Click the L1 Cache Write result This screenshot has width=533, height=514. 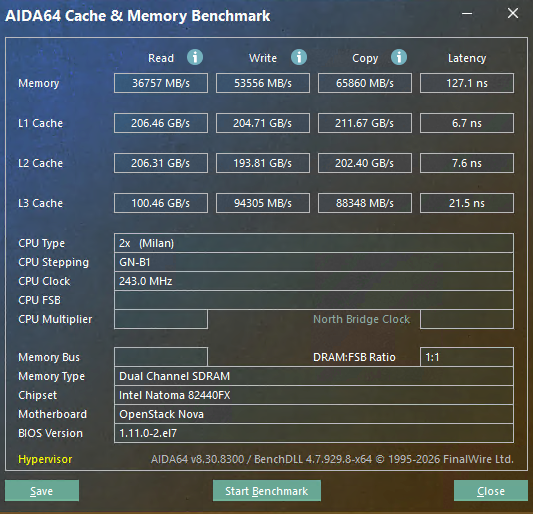263,123
